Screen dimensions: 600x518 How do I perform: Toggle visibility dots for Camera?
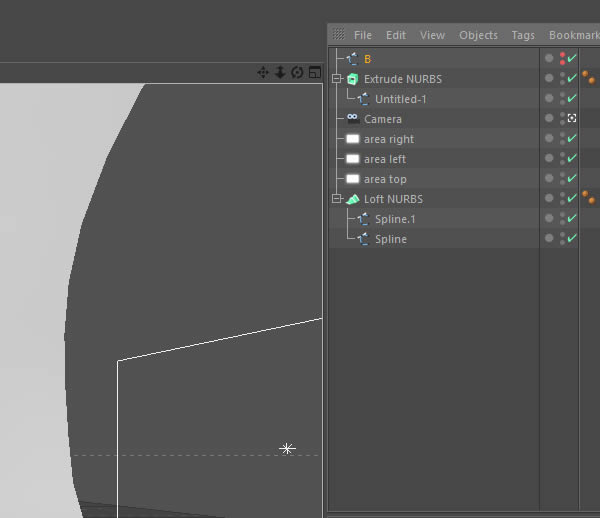tap(562, 119)
